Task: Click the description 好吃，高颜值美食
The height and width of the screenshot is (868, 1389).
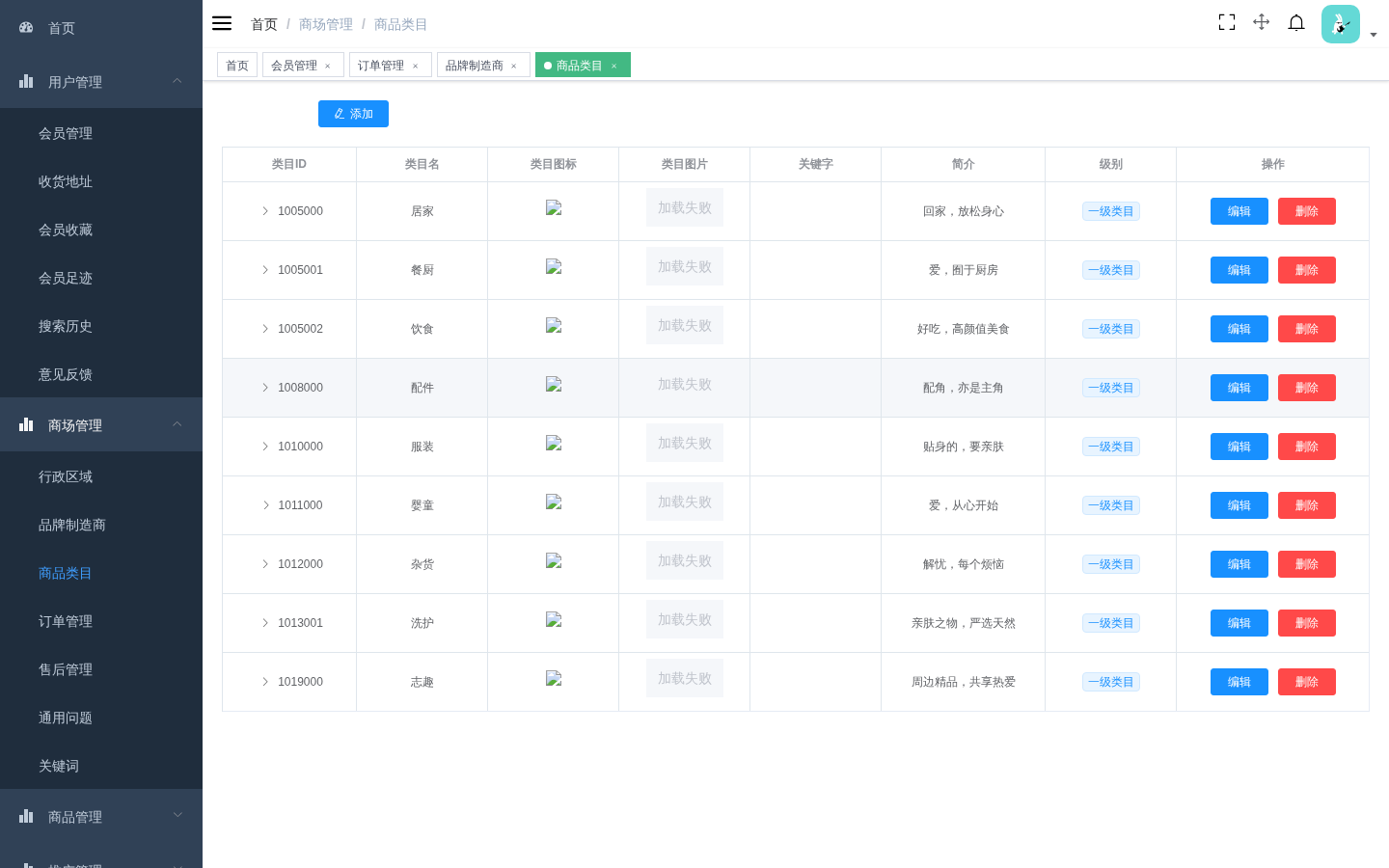Action: [964, 329]
